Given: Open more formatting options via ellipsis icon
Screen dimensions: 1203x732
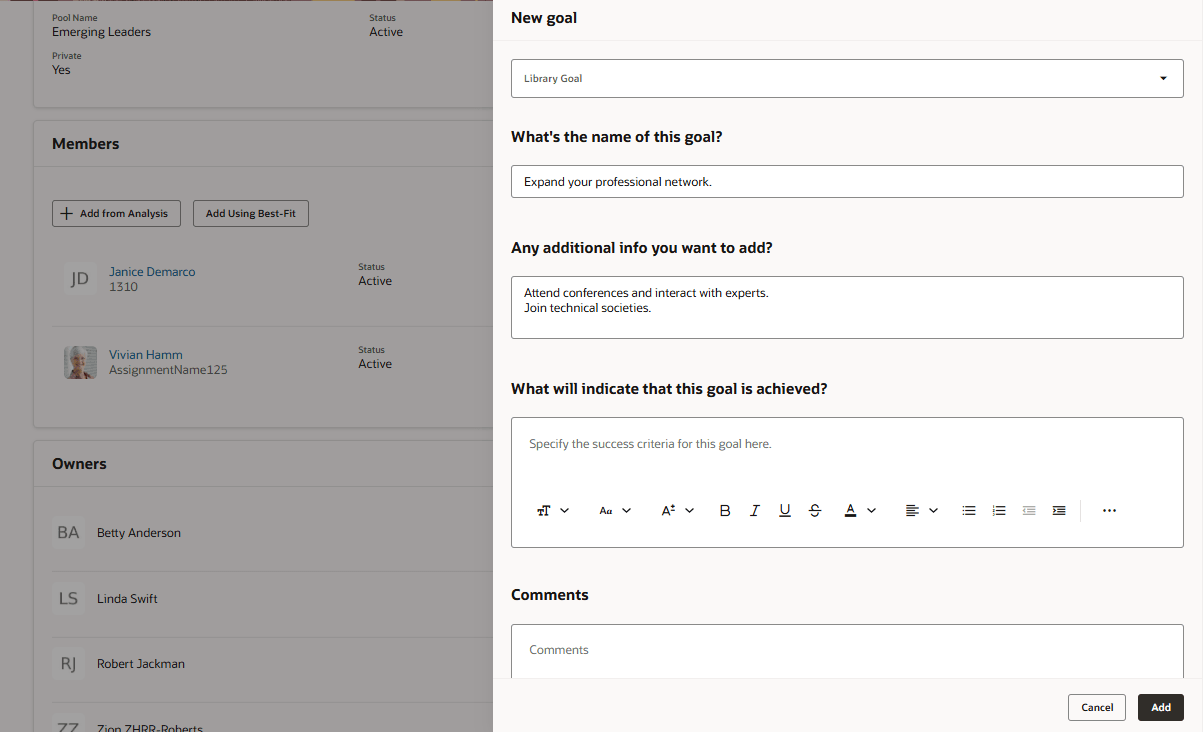Looking at the screenshot, I should [1108, 510].
